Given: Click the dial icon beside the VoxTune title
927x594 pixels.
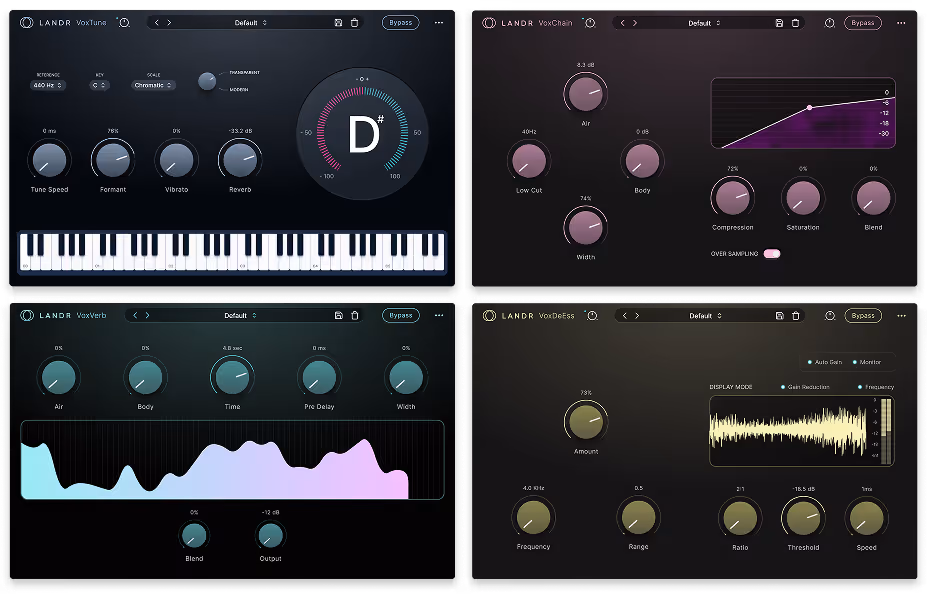Looking at the screenshot, I should (124, 22).
